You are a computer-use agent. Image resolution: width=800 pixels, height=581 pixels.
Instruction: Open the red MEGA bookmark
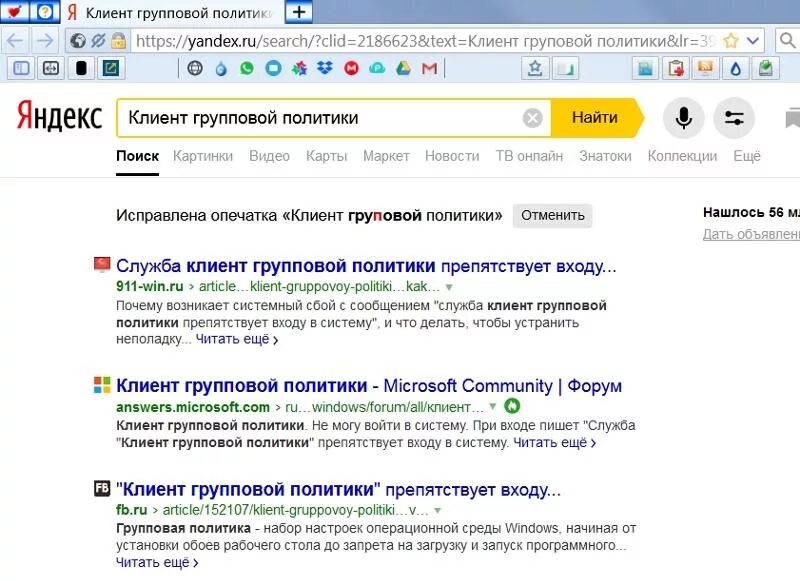coord(352,68)
